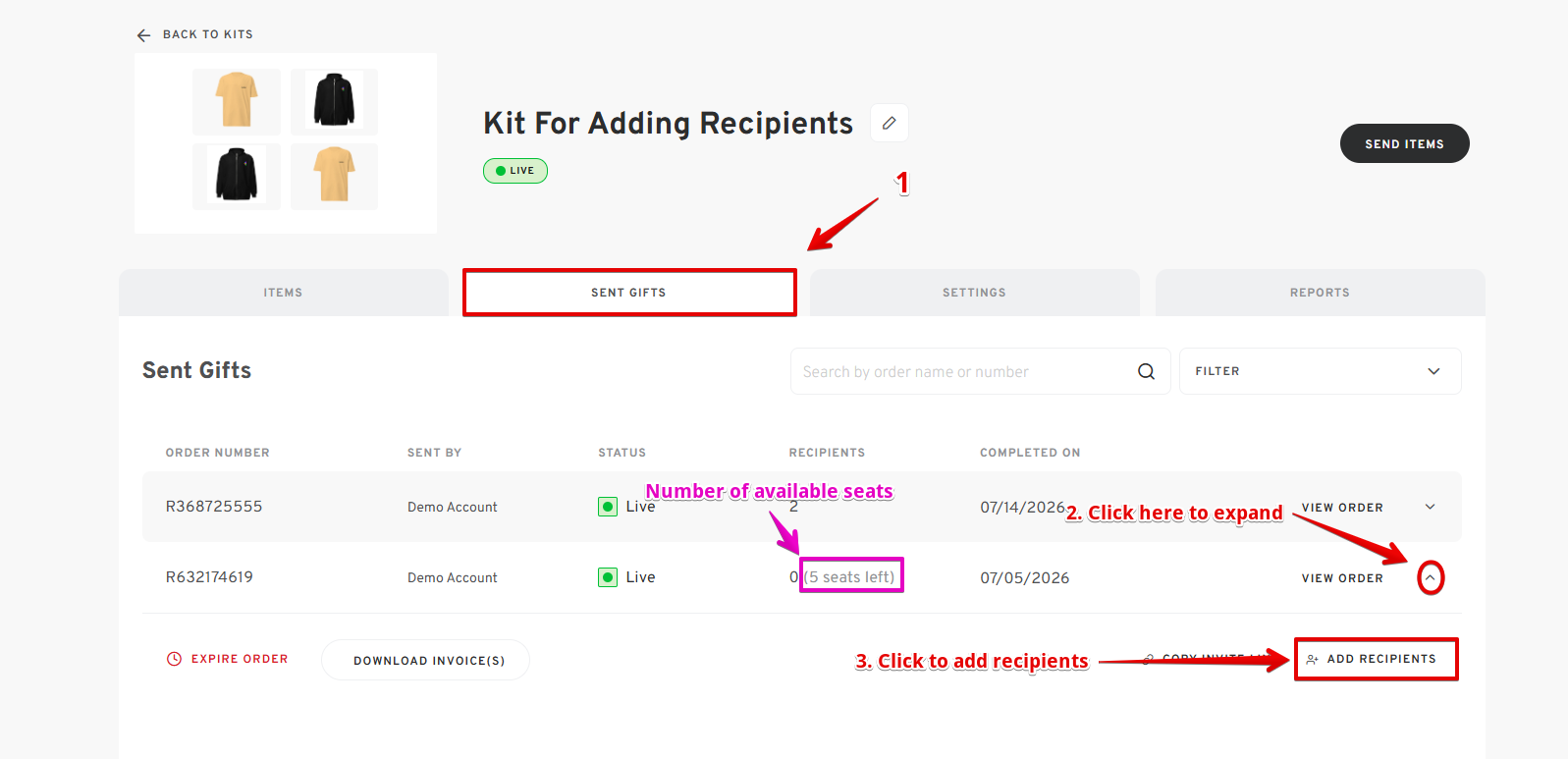This screenshot has width=1568, height=759.
Task: Open the top-left yellow t-shirt thumbnail
Action: [x=237, y=101]
